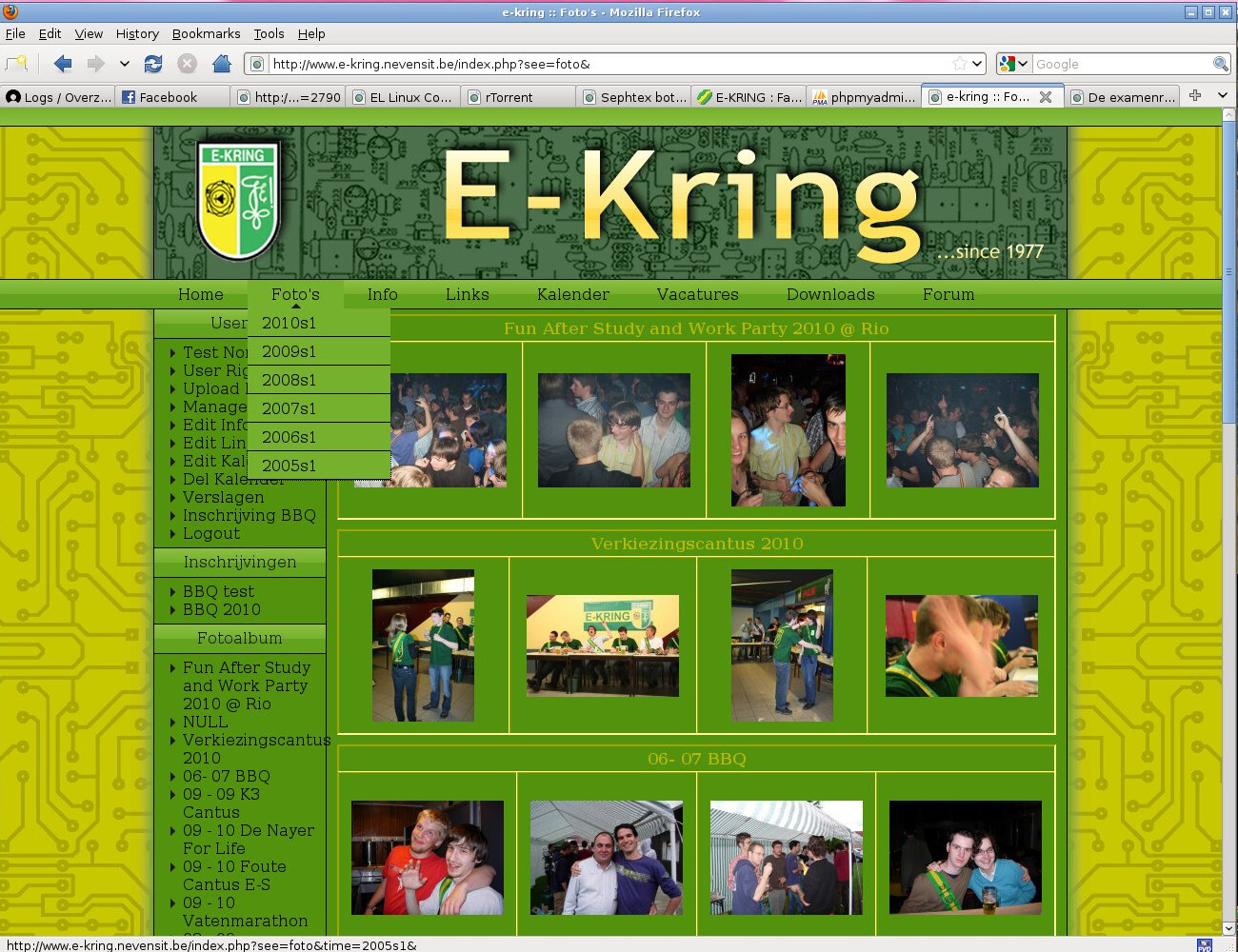The width and height of the screenshot is (1238, 952).
Task: Expand the URL bar dropdown arrow
Action: (977, 64)
